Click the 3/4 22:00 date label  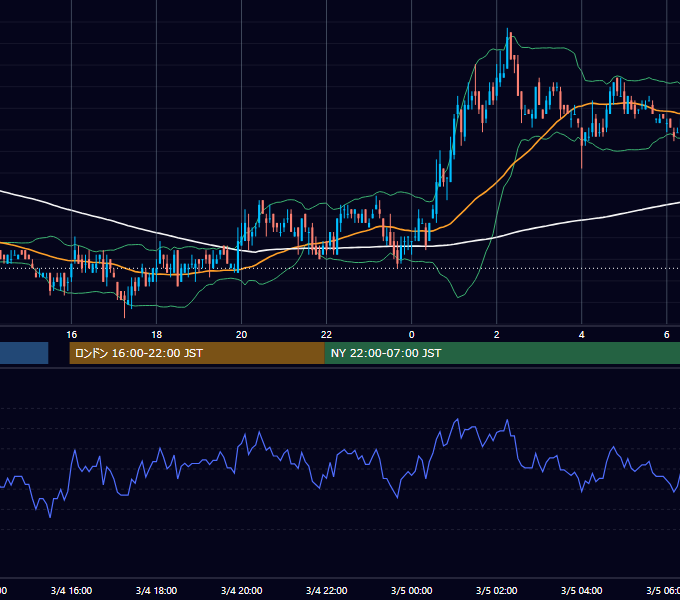tap(327, 591)
